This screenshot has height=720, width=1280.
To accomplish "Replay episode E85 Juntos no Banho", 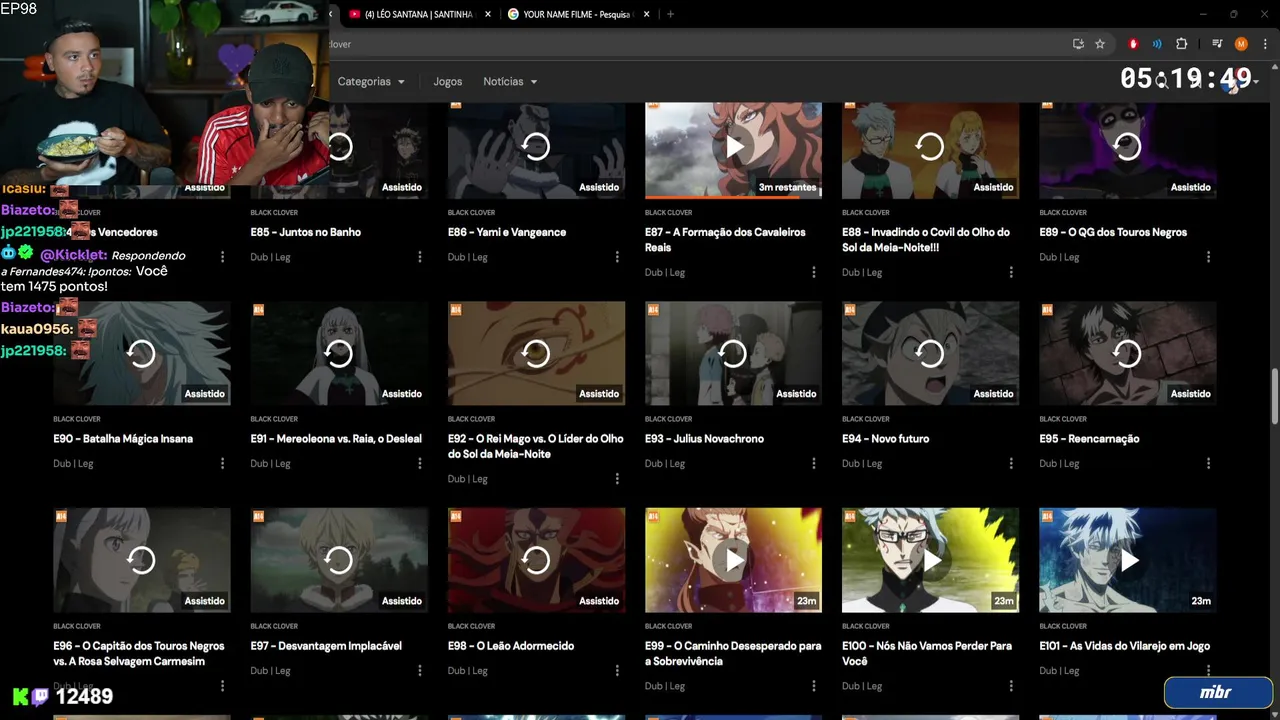I will pyautogui.click(x=340, y=147).
